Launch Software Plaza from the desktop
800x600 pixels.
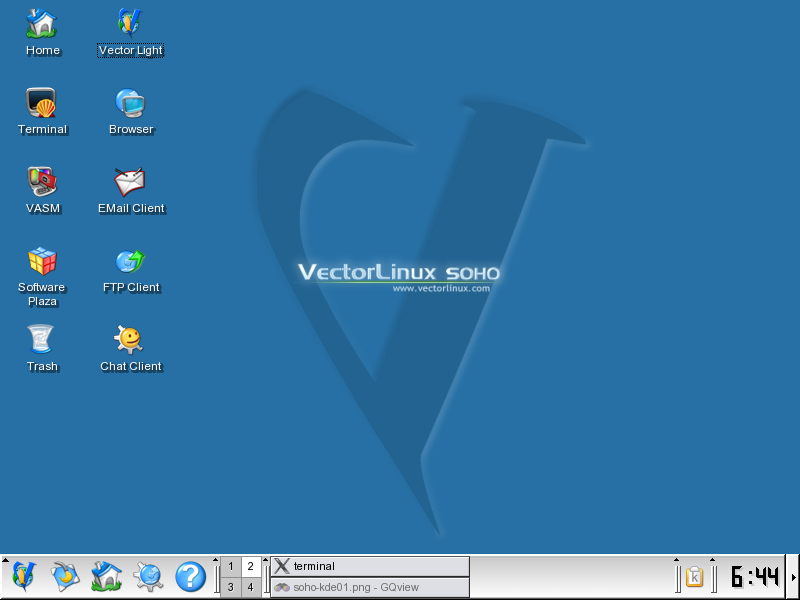(42, 261)
